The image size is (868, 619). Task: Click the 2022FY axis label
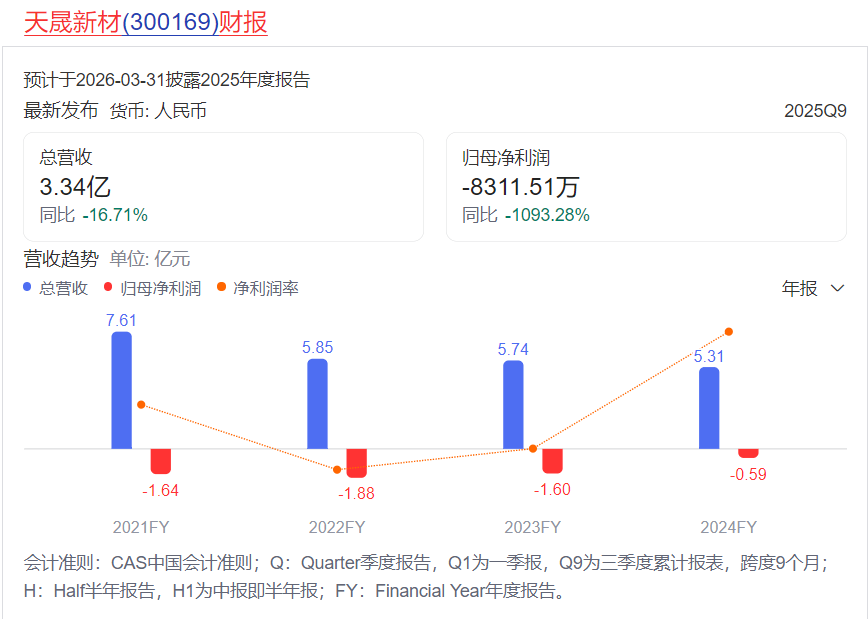337,527
